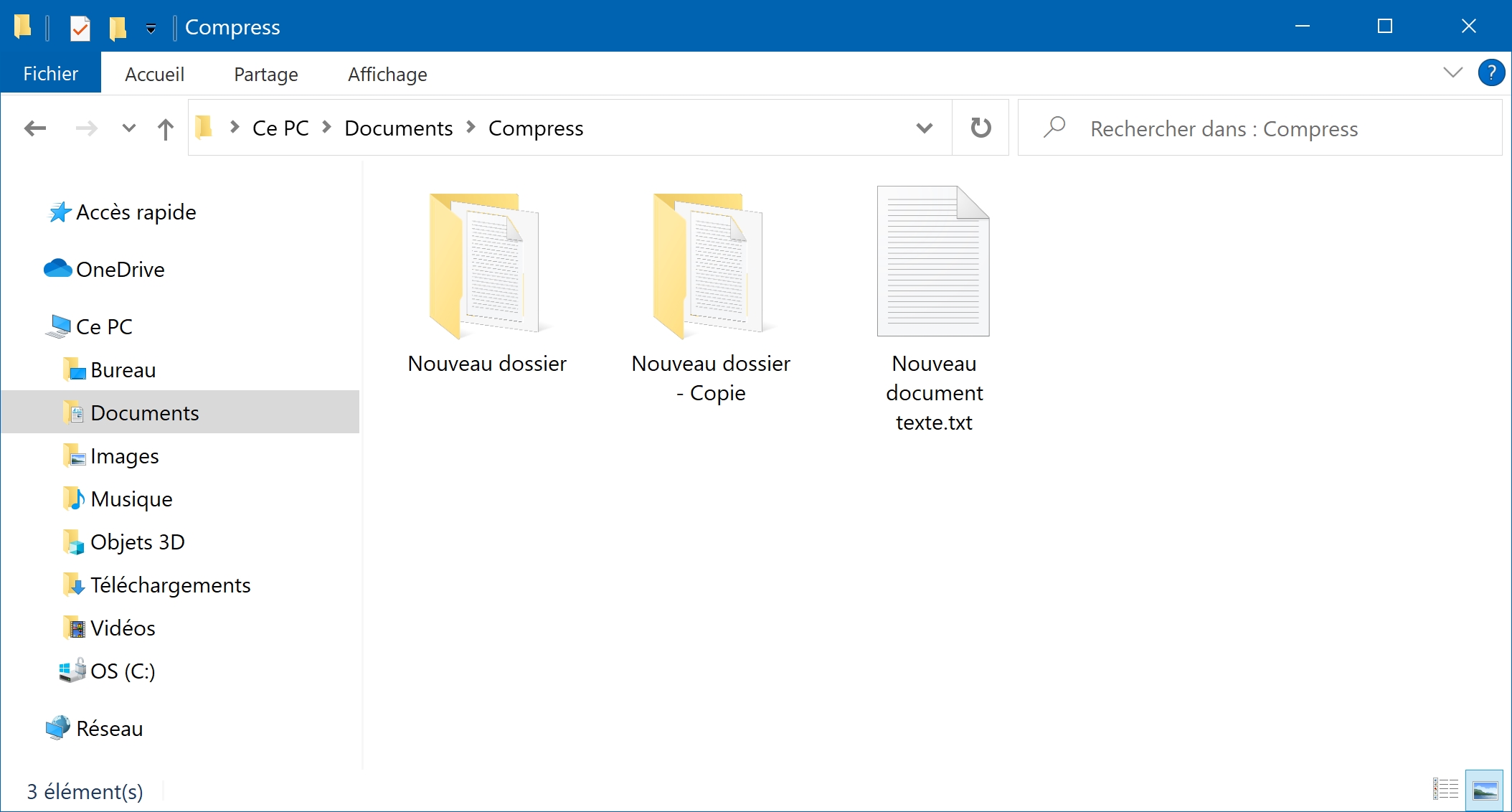
Task: Select the OS (C:) drive
Action: tap(108, 671)
